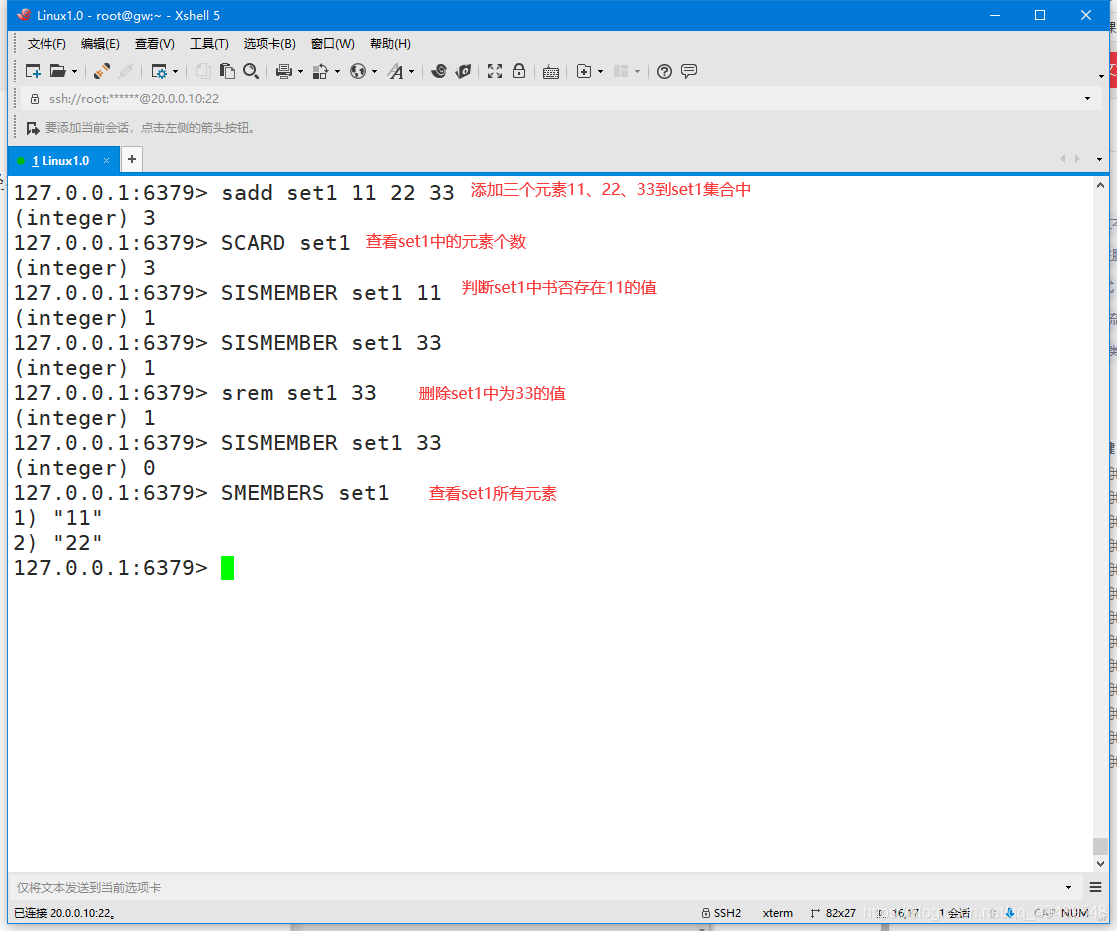Click the tab scroll left arrow
Viewport: 1117px width, 931px height.
point(1062,159)
